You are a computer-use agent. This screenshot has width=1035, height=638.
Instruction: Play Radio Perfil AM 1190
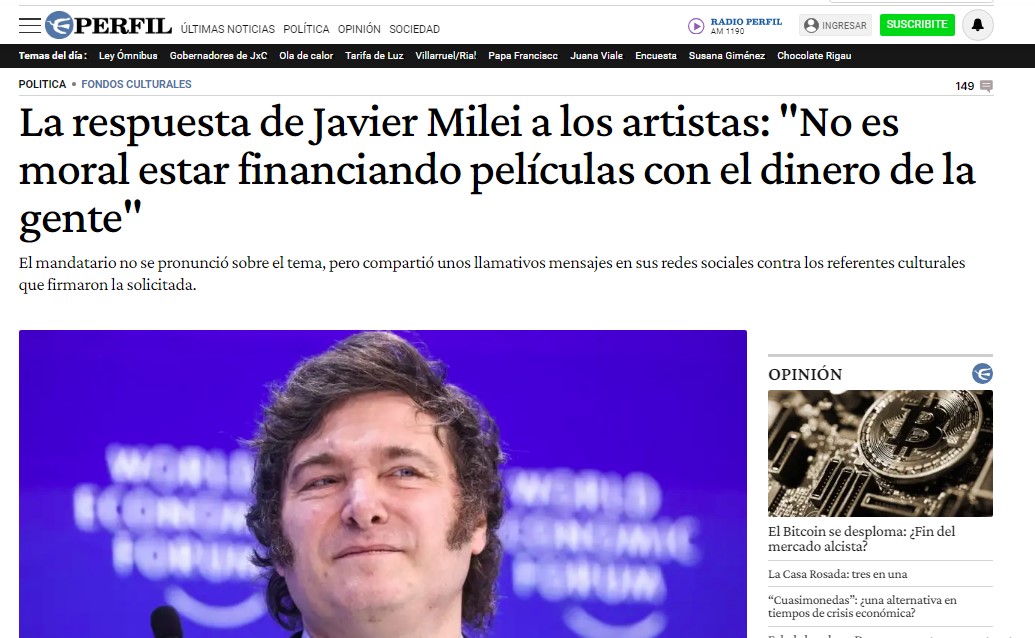tap(696, 26)
